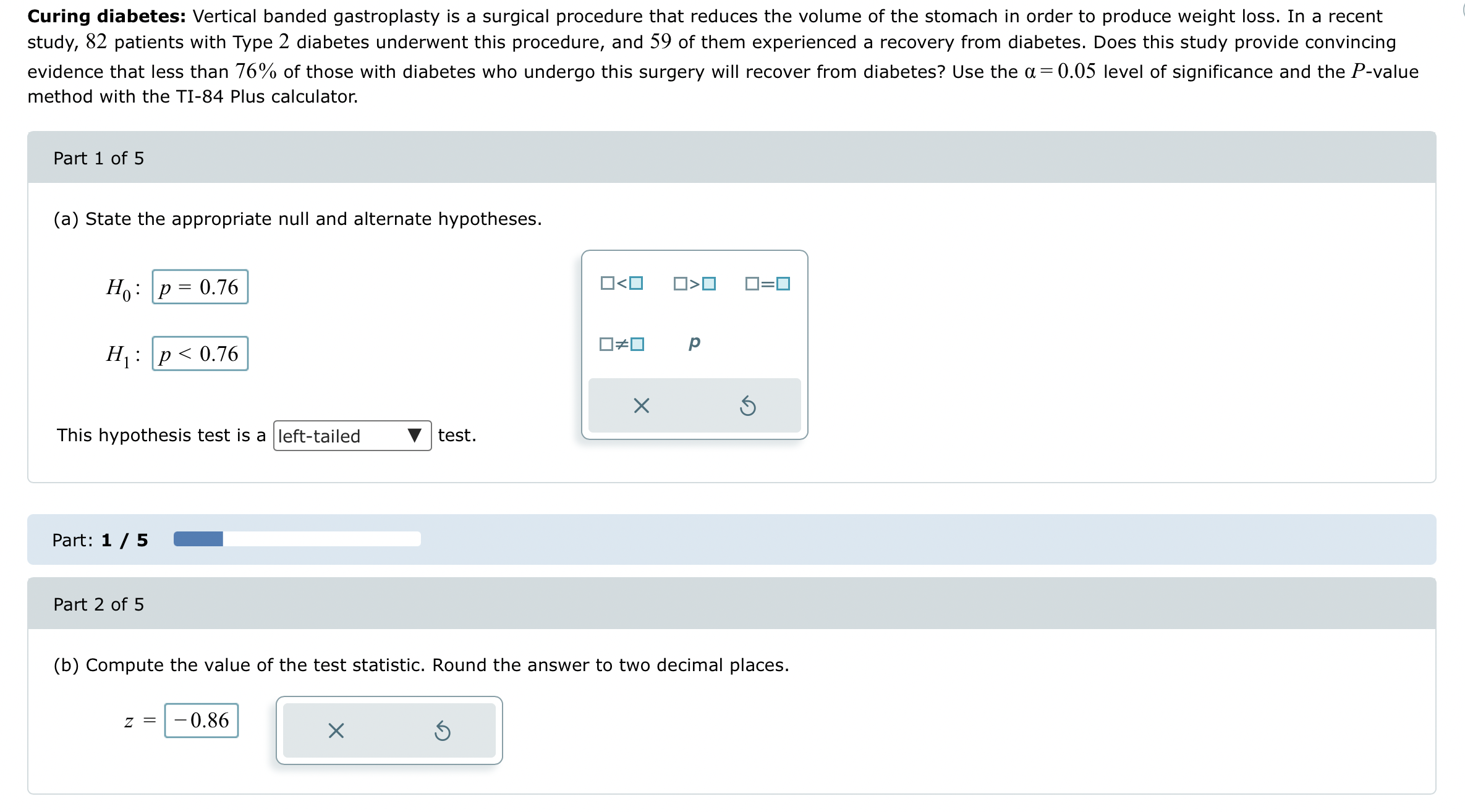The image size is (1465, 812).
Task: Select the not-equal comparison symbol in the palette
Action: tap(621, 344)
